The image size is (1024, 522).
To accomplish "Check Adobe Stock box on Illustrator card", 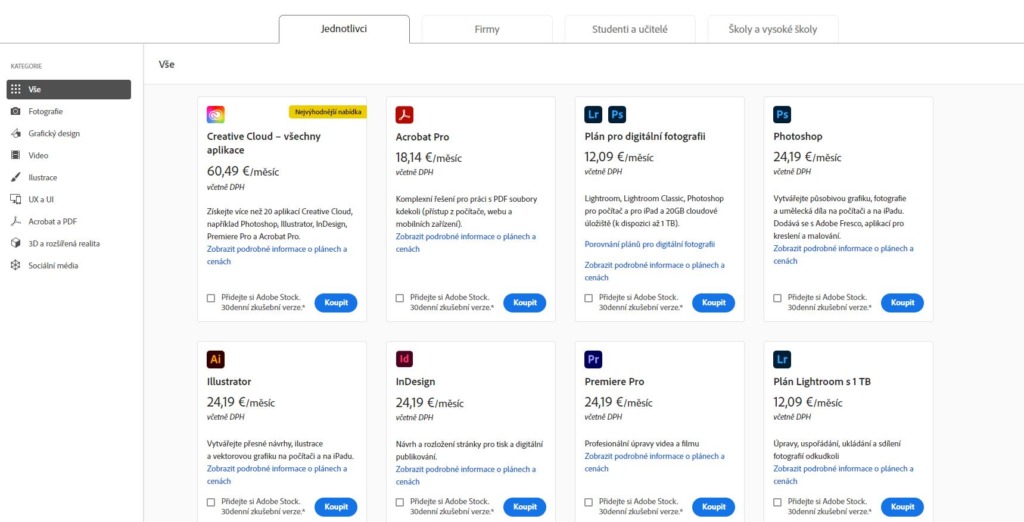I will click(211, 502).
